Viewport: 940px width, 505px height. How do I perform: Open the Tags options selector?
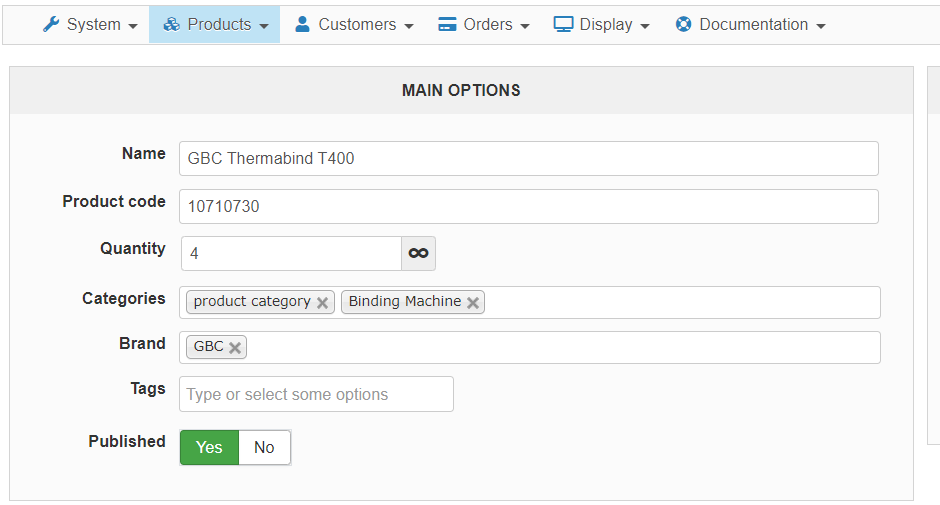click(316, 394)
